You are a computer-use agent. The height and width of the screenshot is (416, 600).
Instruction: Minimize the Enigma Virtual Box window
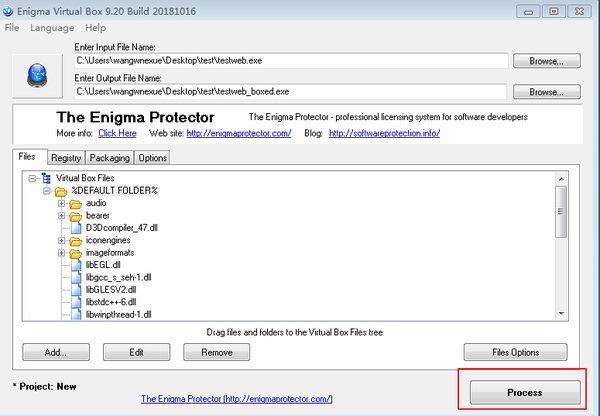click(528, 11)
